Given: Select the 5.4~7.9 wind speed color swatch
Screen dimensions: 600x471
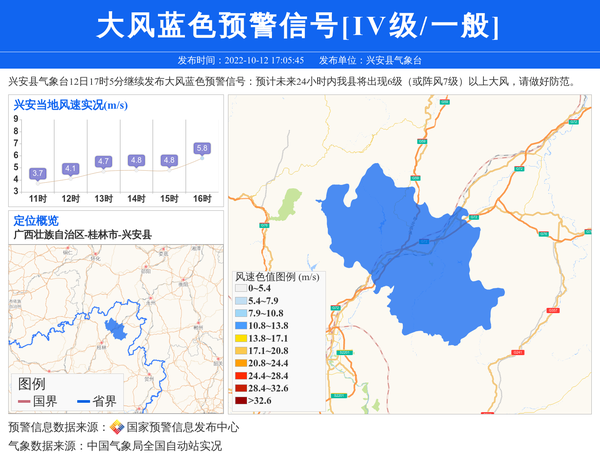Looking at the screenshot, I should [241, 301].
